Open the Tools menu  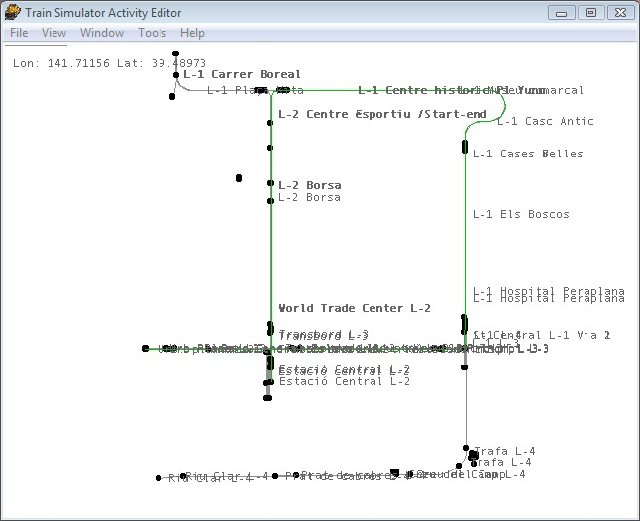(x=152, y=33)
